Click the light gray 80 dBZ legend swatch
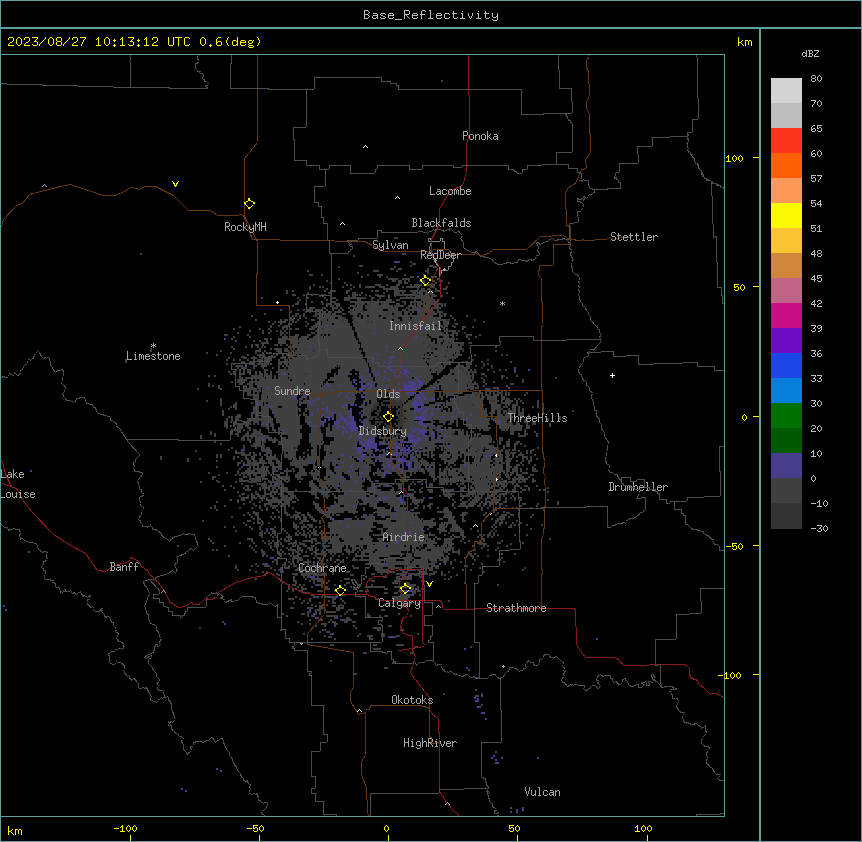The width and height of the screenshot is (862, 842). pos(786,91)
